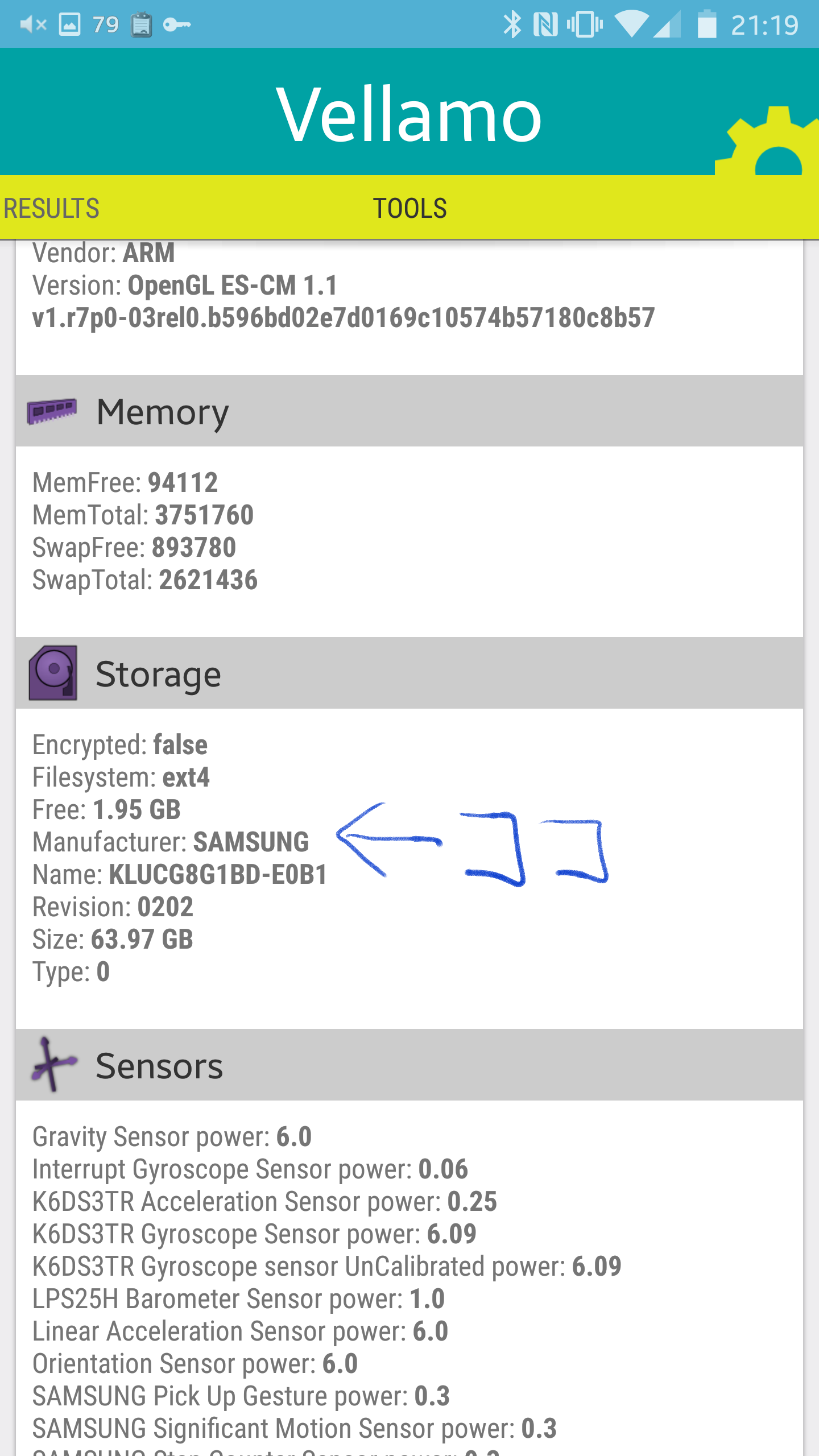Screen dimensions: 819x1456
Task: Tap the MemTotal 3751760 entry
Action: click(x=143, y=515)
